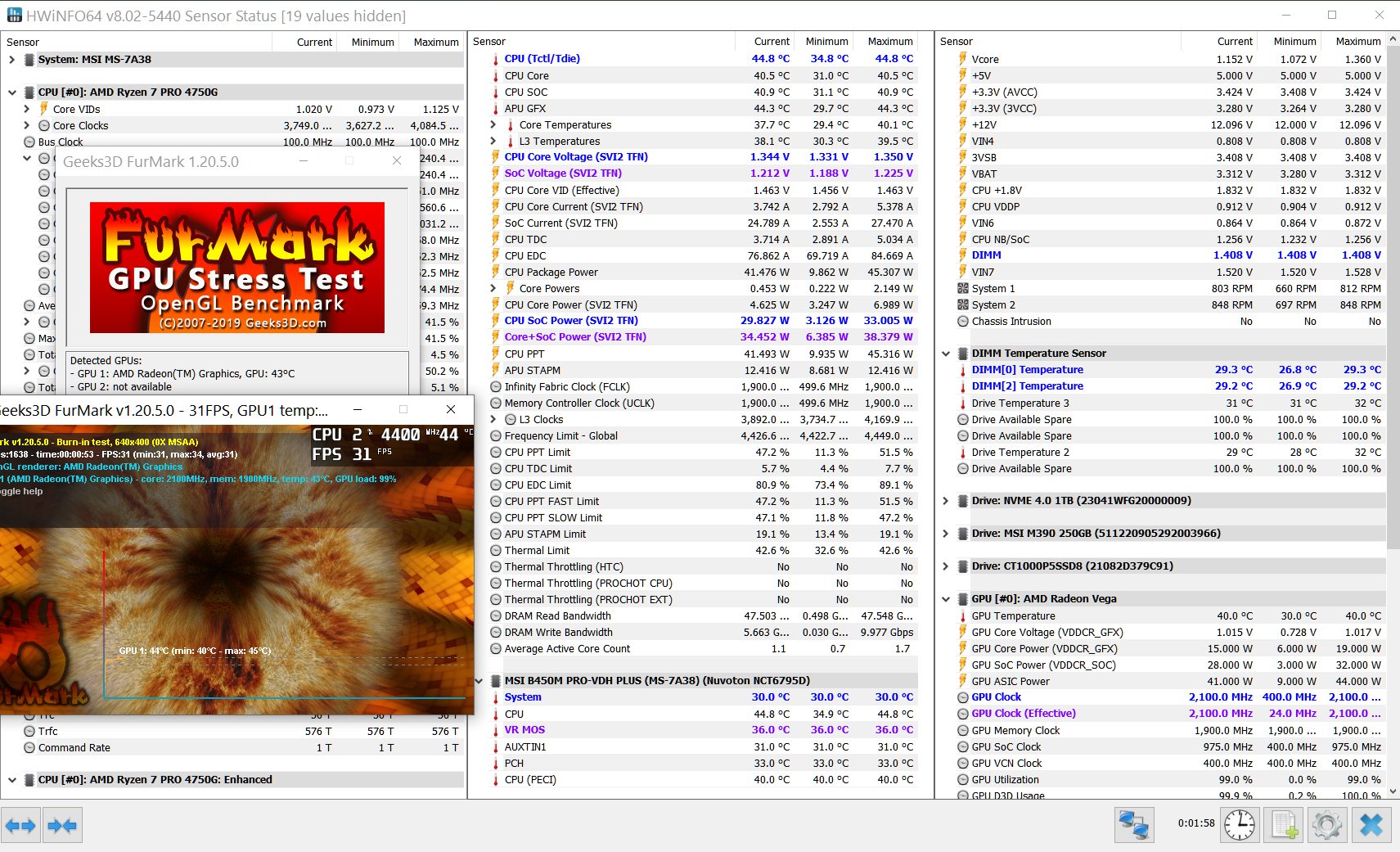Minimize the FurMark burn-in test render window
The image size is (1400, 852).
pyautogui.click(x=358, y=409)
